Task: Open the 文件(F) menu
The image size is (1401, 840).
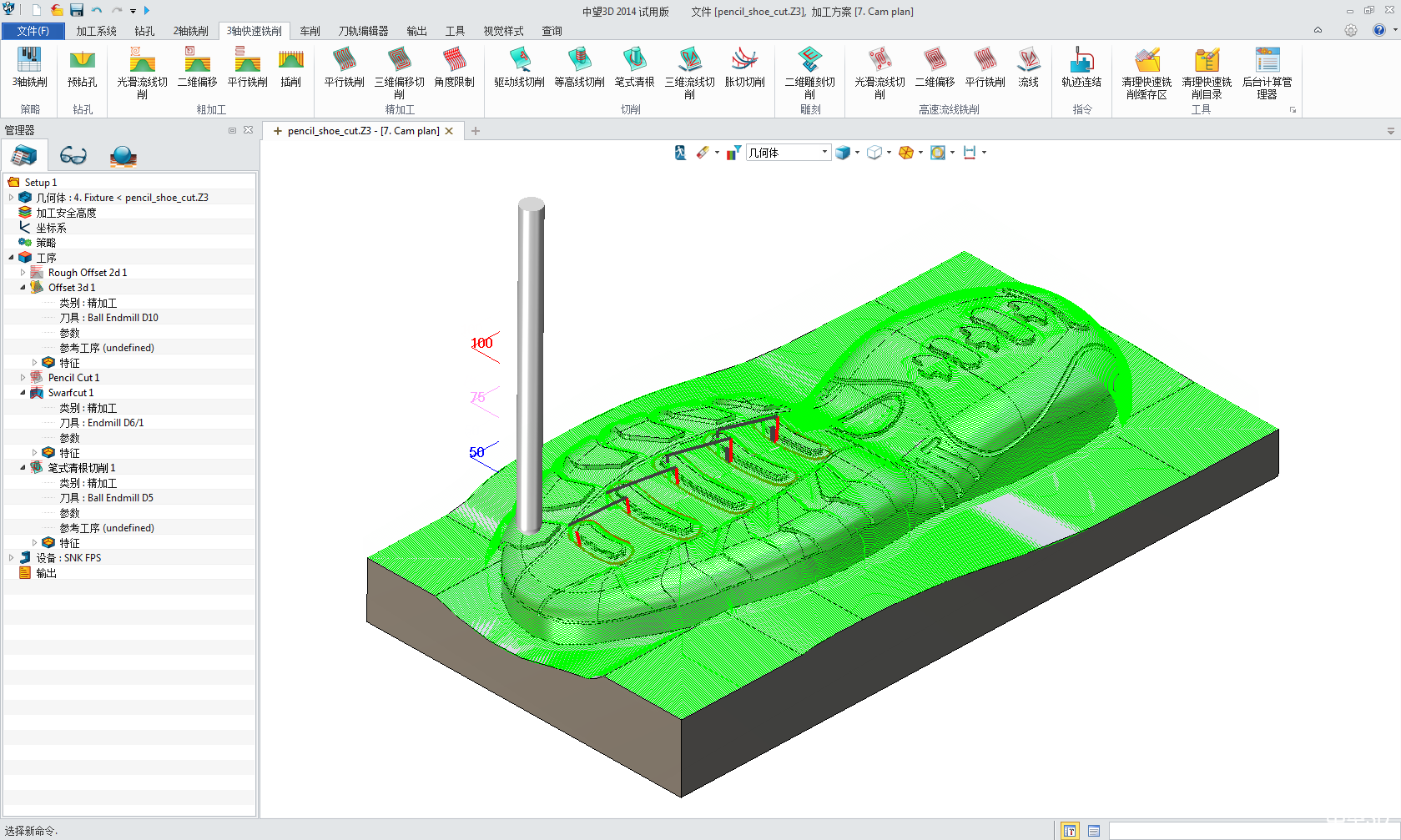Action: tap(33, 31)
